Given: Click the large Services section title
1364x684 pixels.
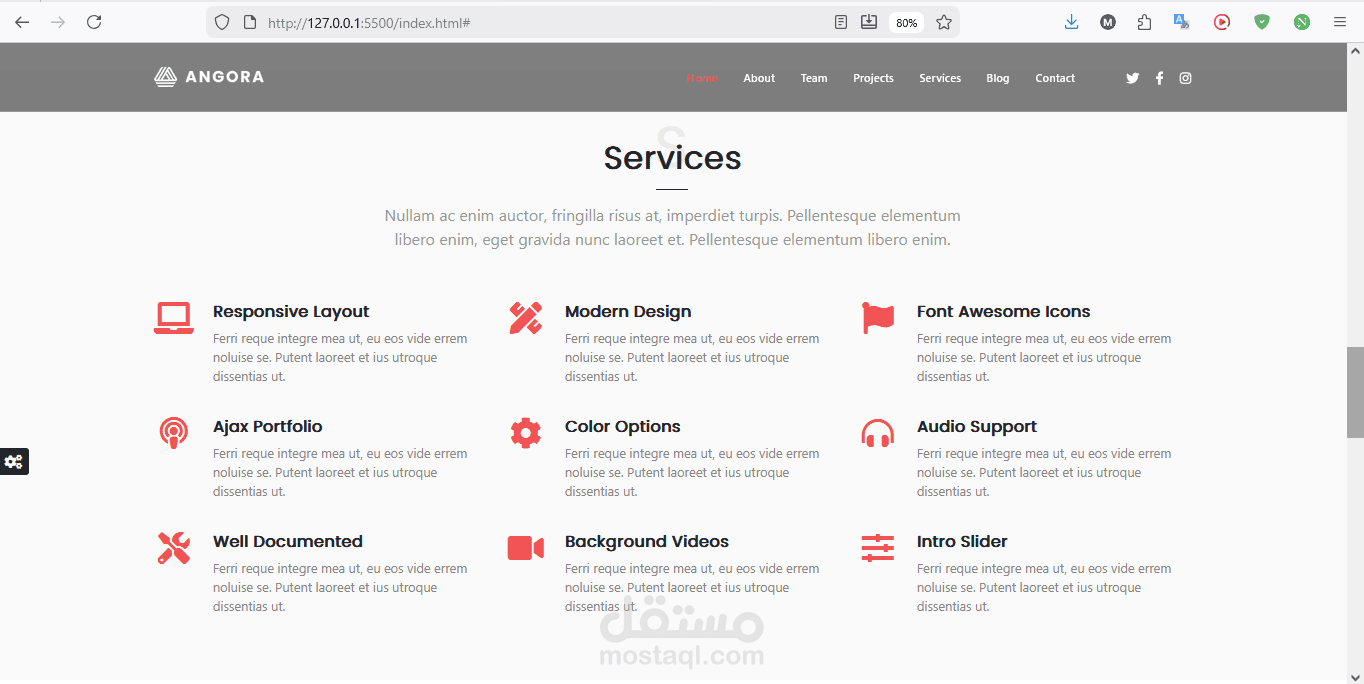Looking at the screenshot, I should [x=672, y=158].
